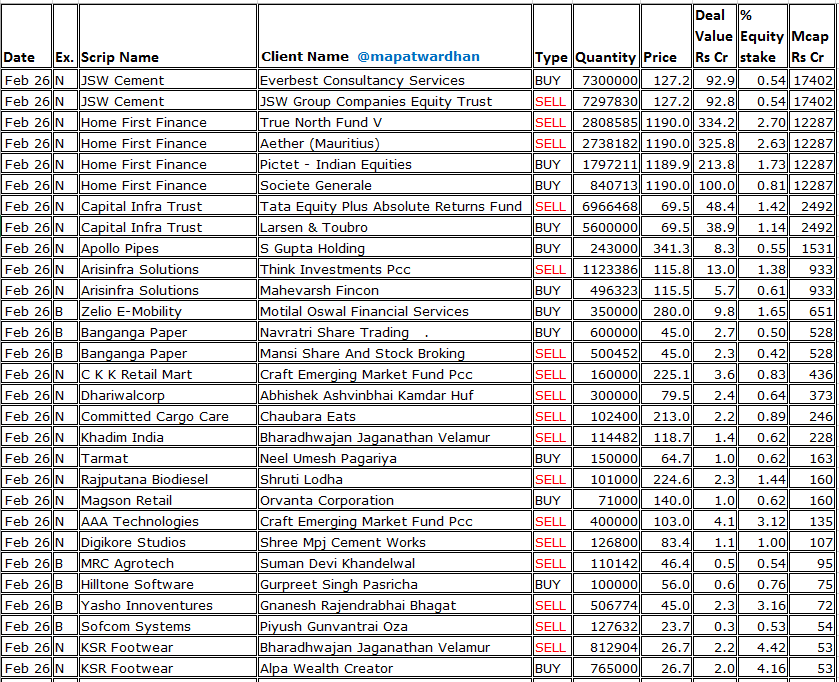
Task: Click 'Suman Devi Khandelwal' client cell
Action: 395,563
